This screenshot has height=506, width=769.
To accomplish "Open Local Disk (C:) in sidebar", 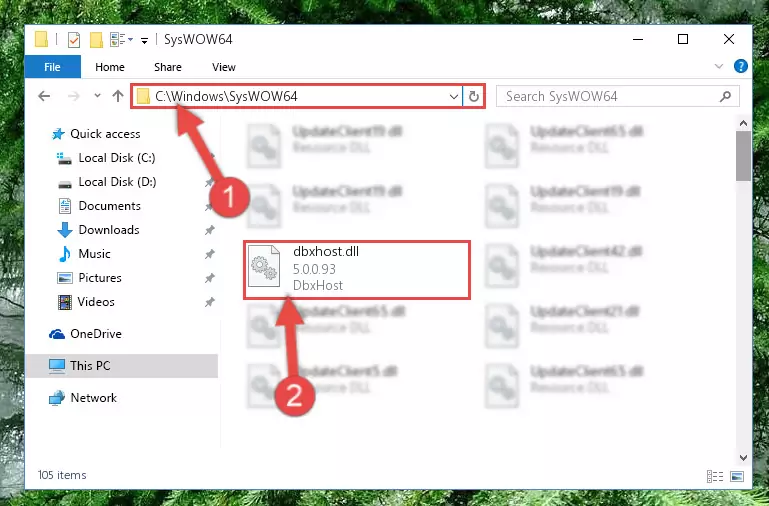I will (x=117, y=158).
